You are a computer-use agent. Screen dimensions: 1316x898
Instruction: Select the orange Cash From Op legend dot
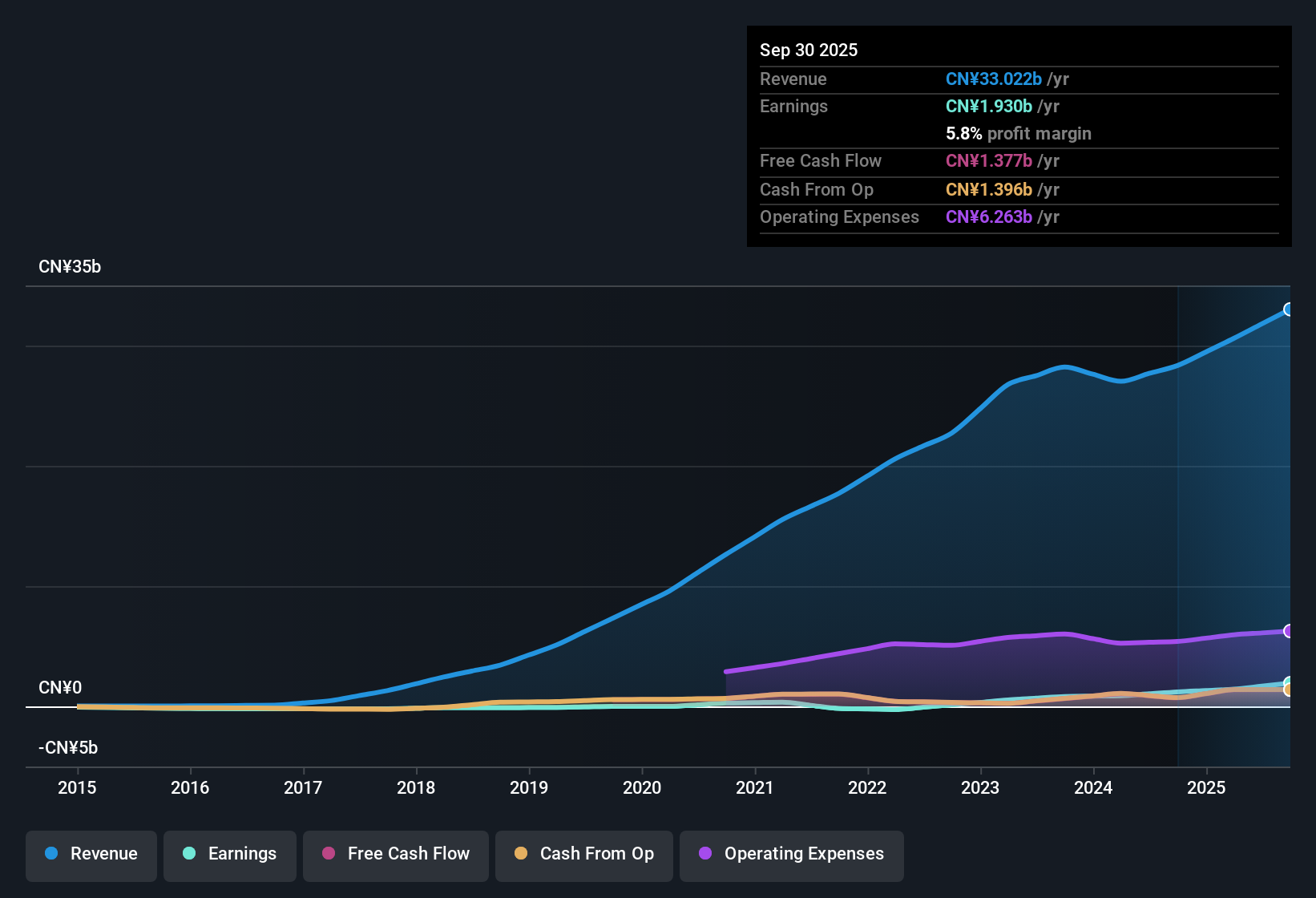521,854
